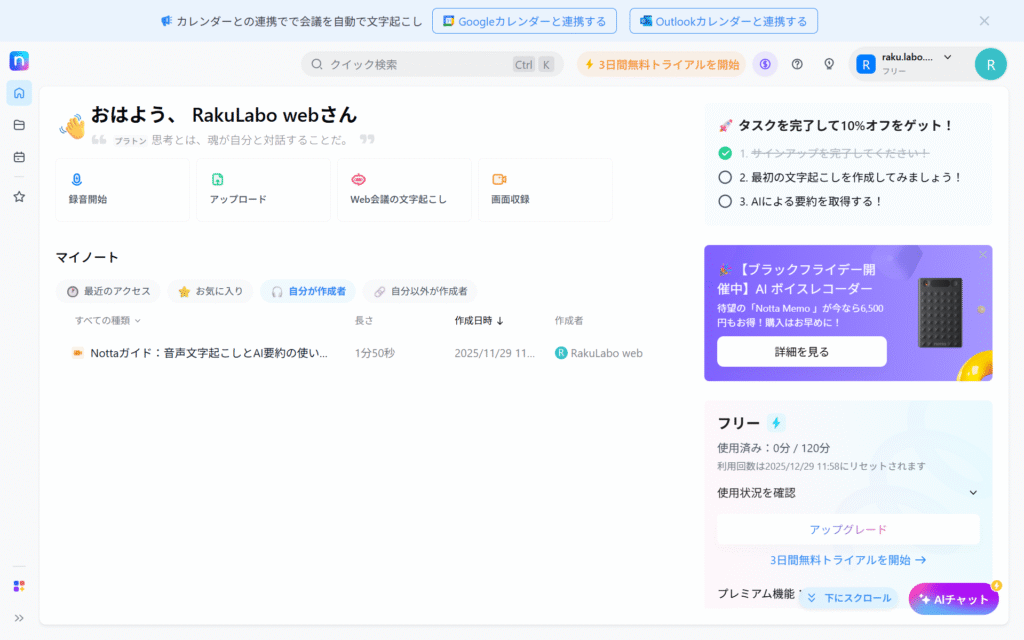Open the calendar icon in left sidebar
The image size is (1024, 640).
tap(19, 157)
